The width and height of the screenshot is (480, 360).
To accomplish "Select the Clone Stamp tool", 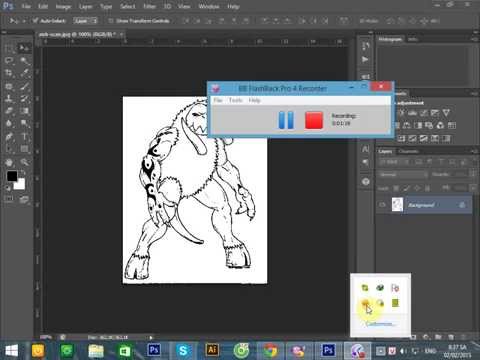I will pos(9,99).
